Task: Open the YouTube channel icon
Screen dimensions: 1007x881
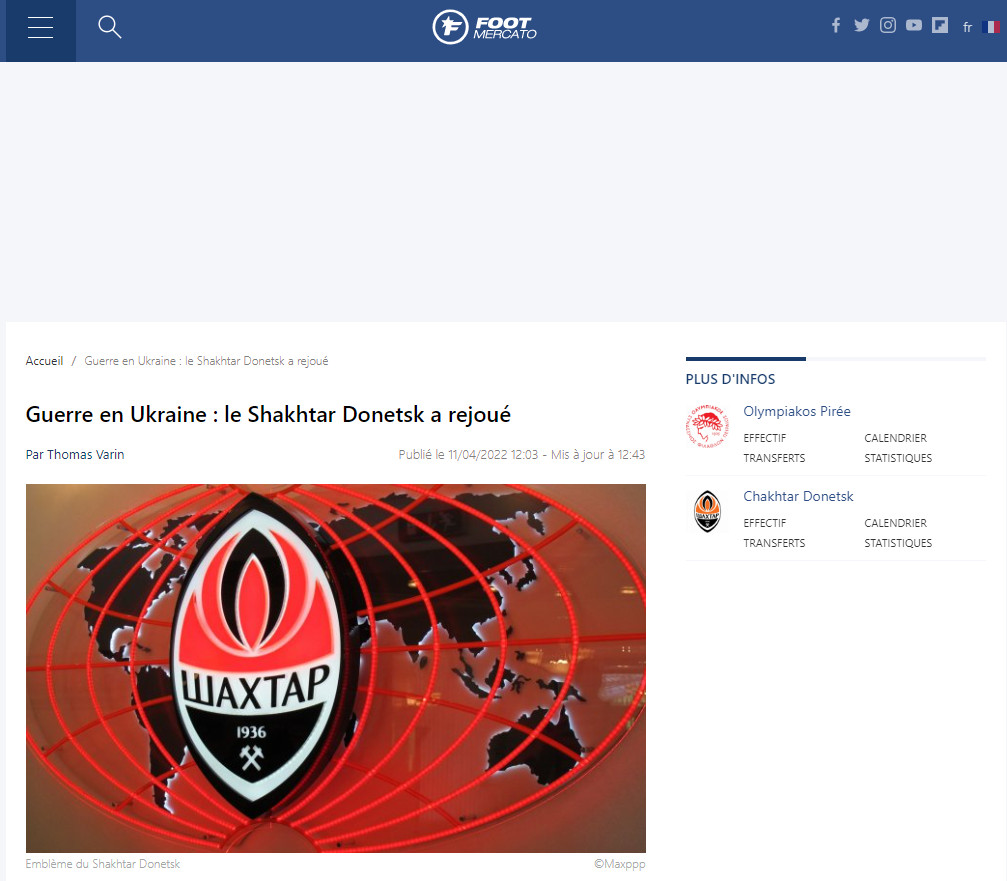Action: 914,26
